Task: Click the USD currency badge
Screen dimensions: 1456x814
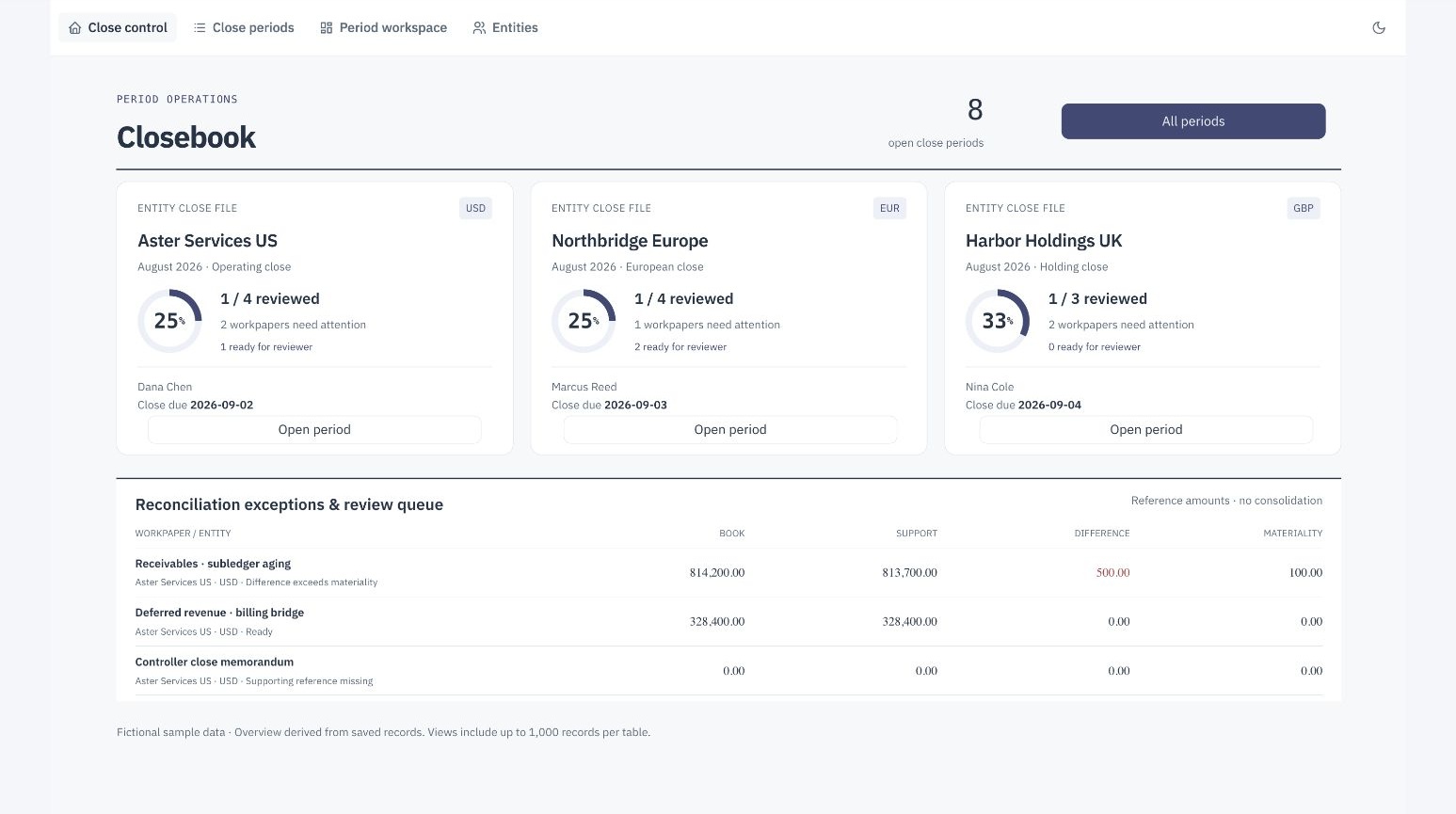Action: point(475,208)
